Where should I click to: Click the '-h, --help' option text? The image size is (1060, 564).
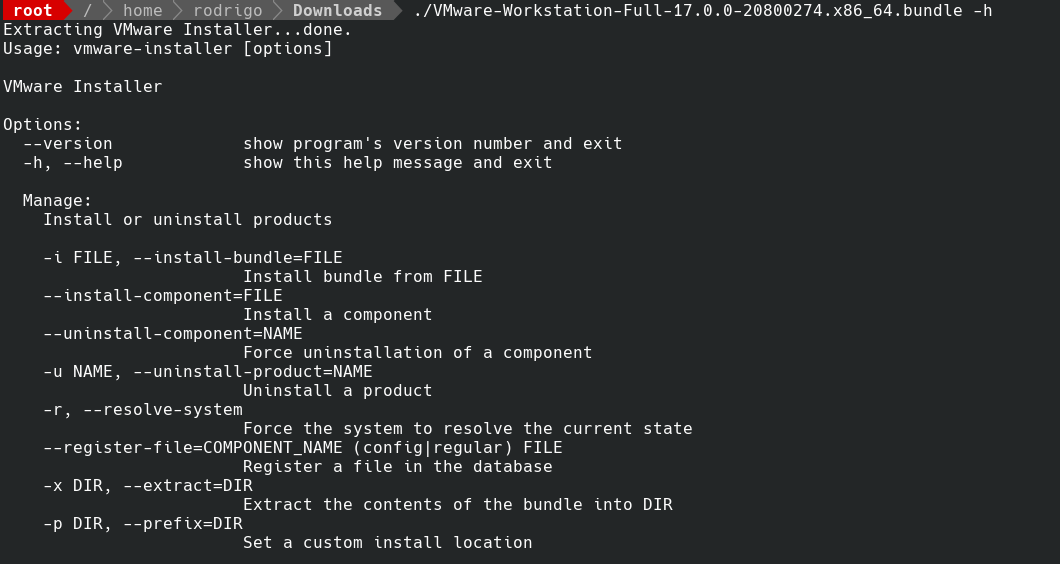pyautogui.click(x=72, y=163)
